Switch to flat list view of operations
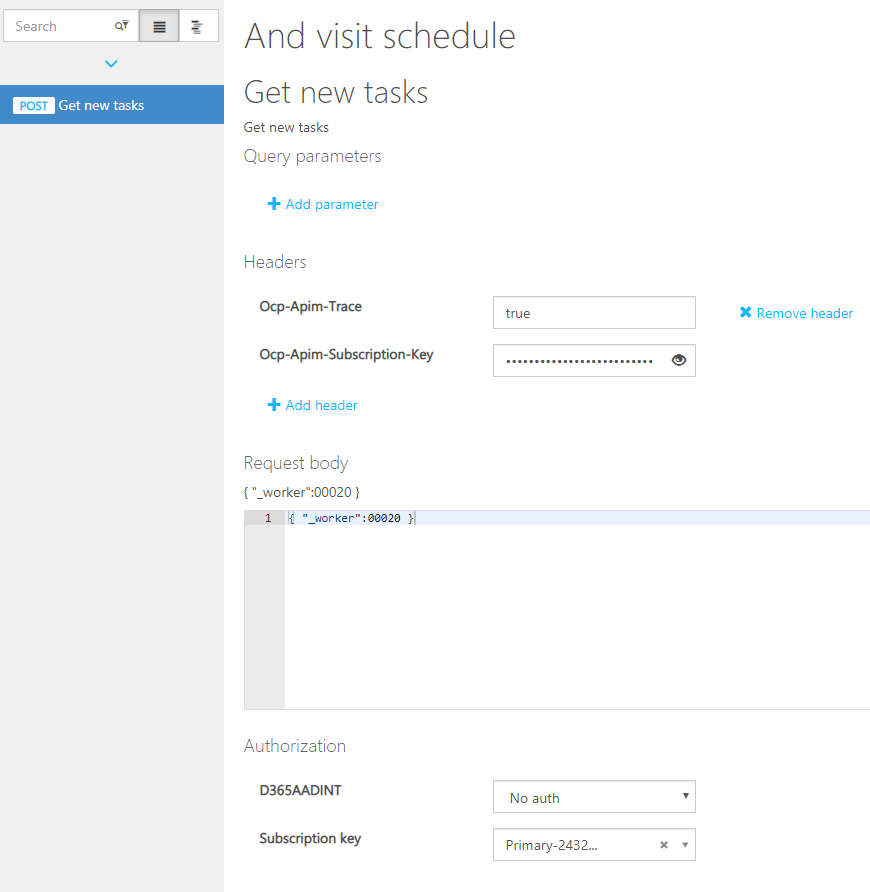This screenshot has width=870, height=892. pyautogui.click(x=159, y=27)
